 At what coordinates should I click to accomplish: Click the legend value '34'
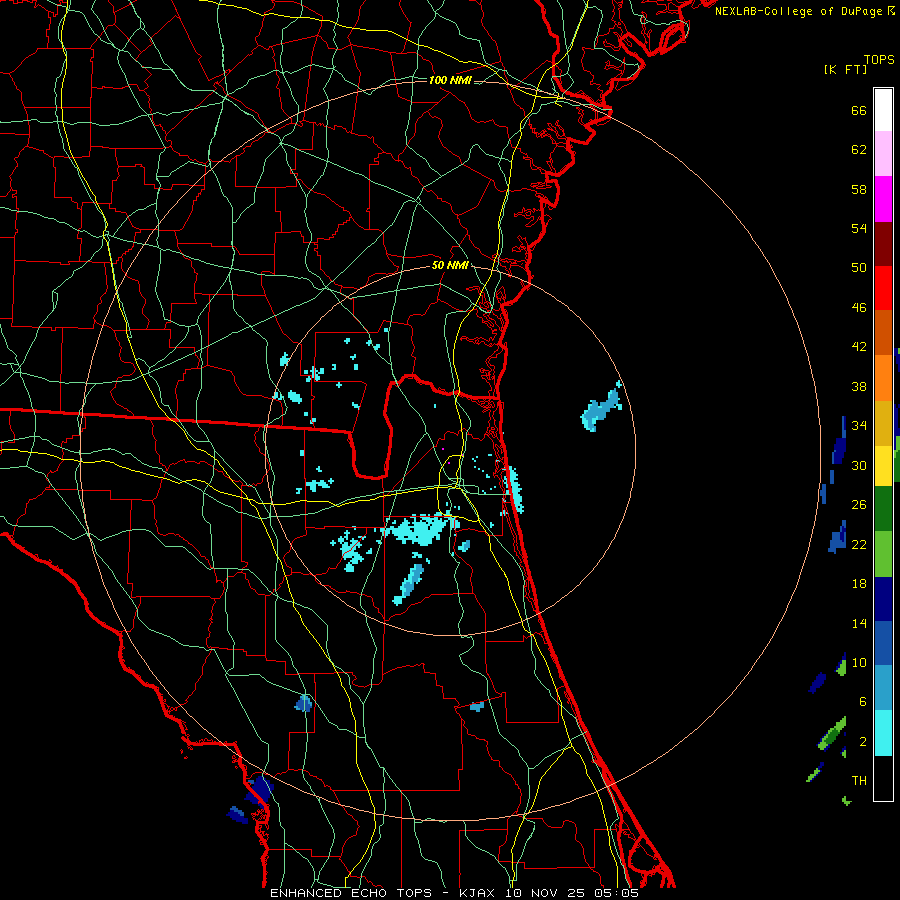(x=859, y=426)
